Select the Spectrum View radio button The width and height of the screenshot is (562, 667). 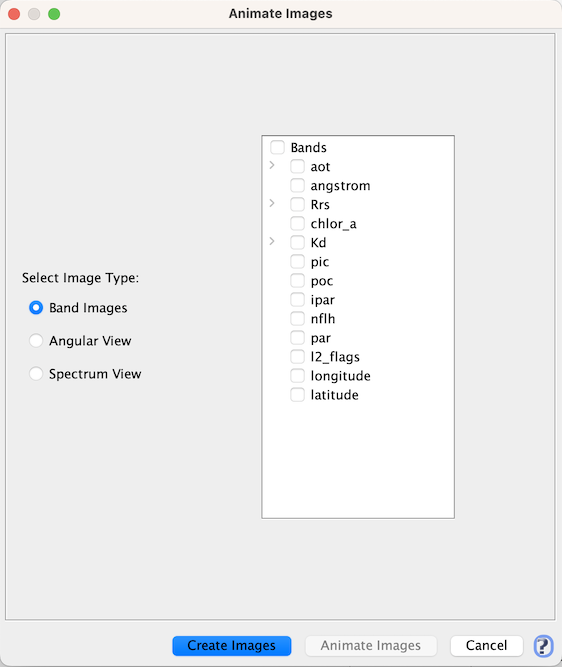click(36, 374)
